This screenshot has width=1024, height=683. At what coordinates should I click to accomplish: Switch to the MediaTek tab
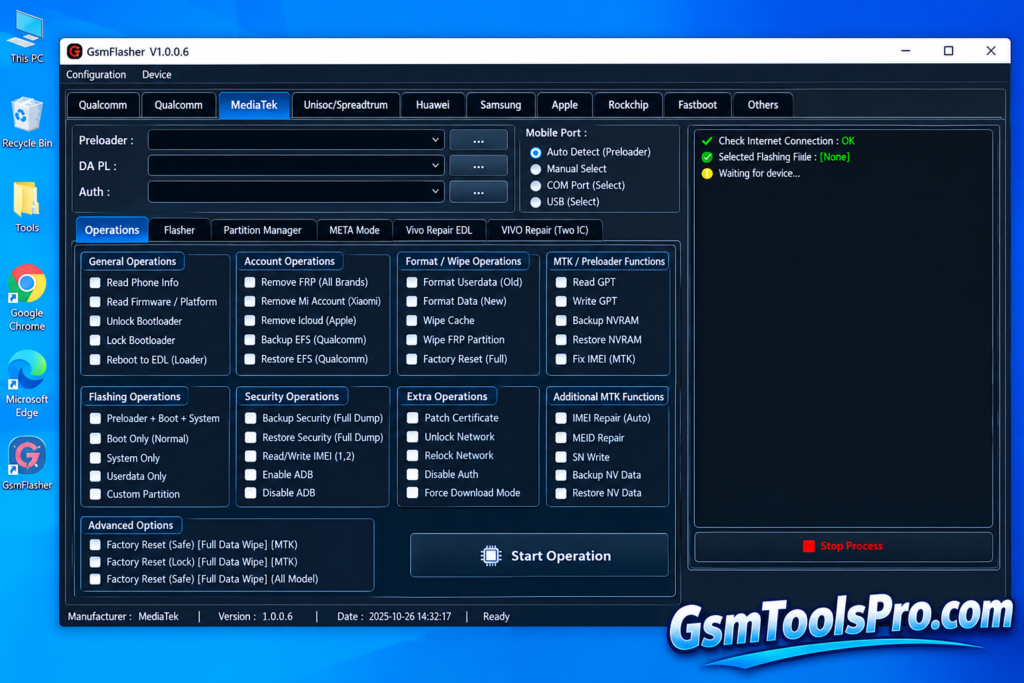pos(254,105)
